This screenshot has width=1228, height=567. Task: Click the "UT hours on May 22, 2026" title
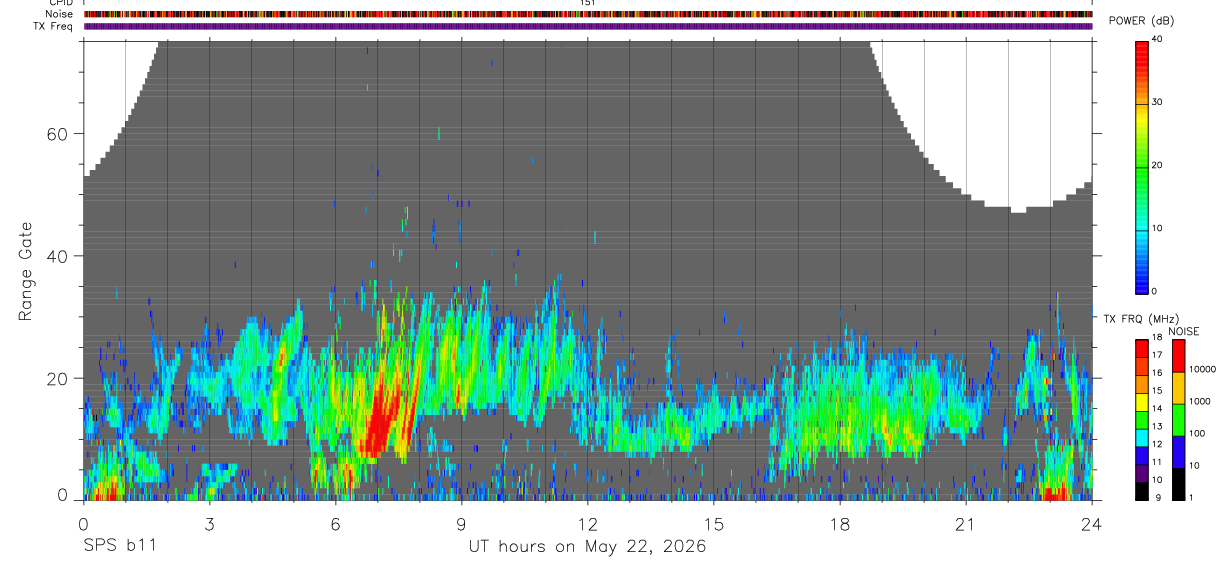588,547
